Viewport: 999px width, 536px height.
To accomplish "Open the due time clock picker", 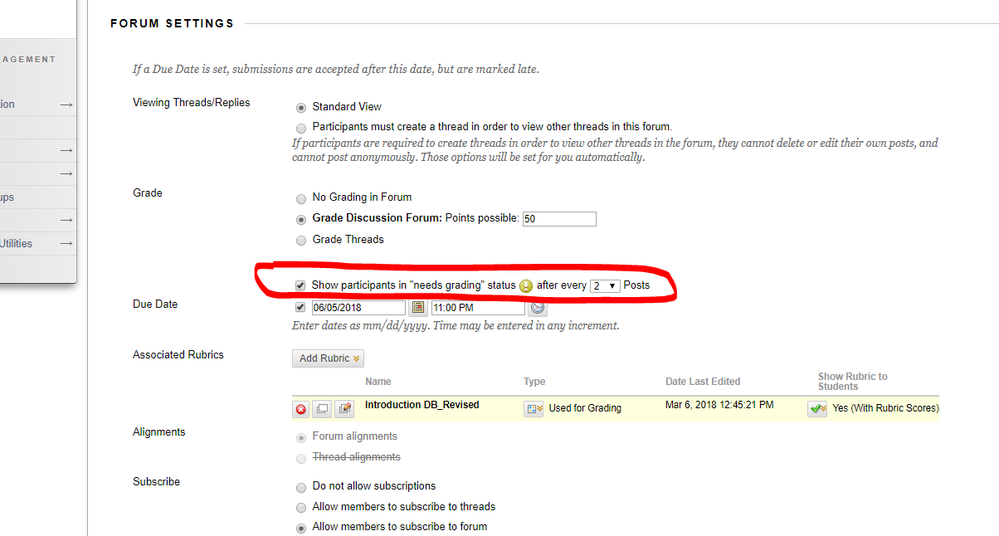I will [538, 308].
